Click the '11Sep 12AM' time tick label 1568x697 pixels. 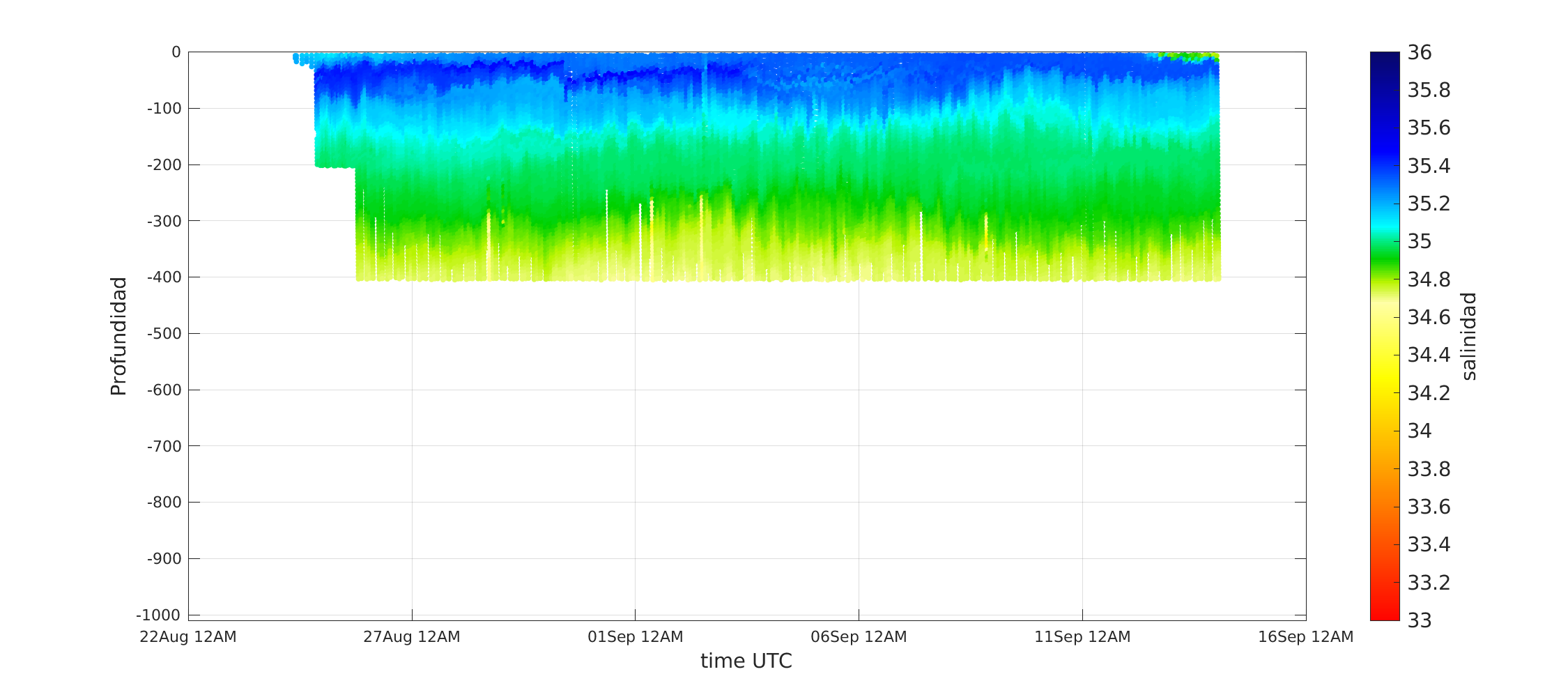[1082, 637]
